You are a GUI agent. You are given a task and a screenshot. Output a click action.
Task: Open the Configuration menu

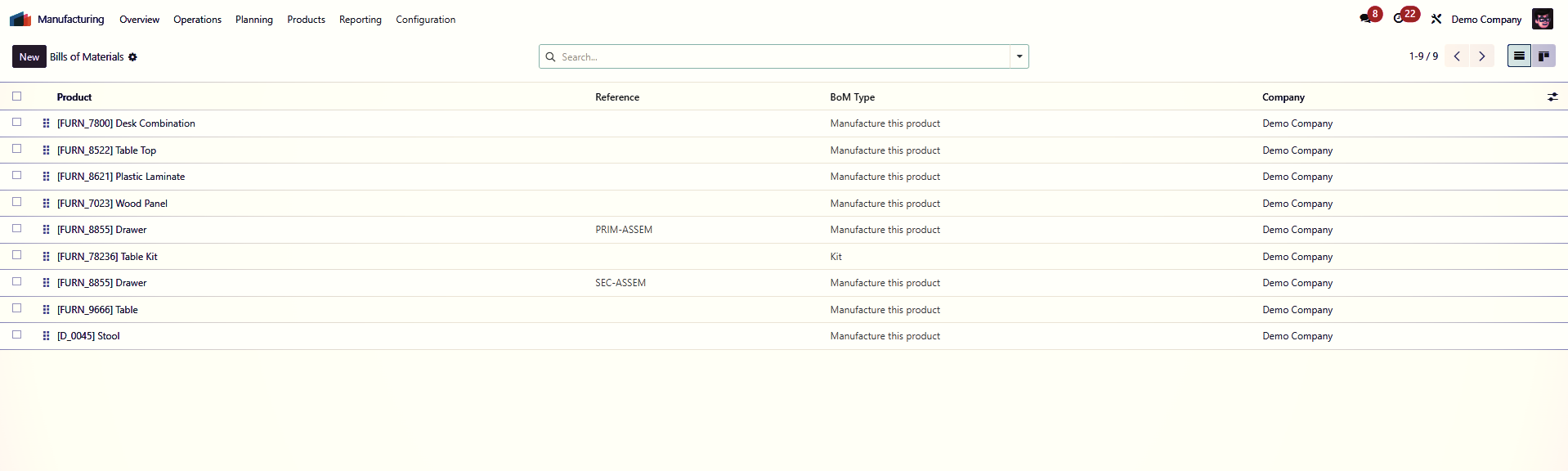tap(425, 20)
